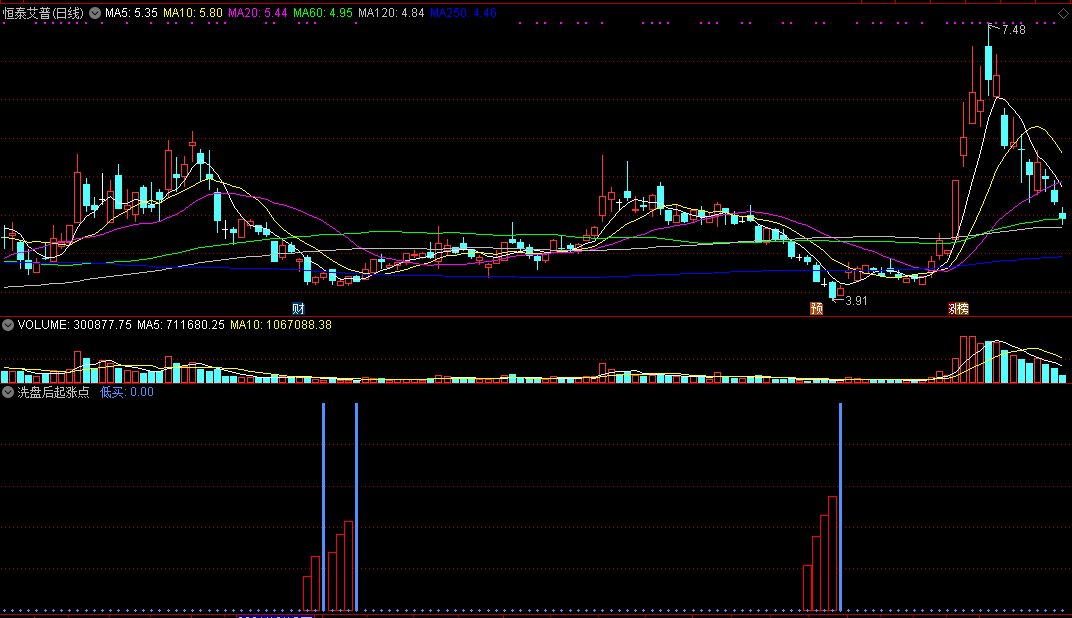Select the MA20: 5.44 label
The height and width of the screenshot is (618, 1072).
tap(258, 13)
